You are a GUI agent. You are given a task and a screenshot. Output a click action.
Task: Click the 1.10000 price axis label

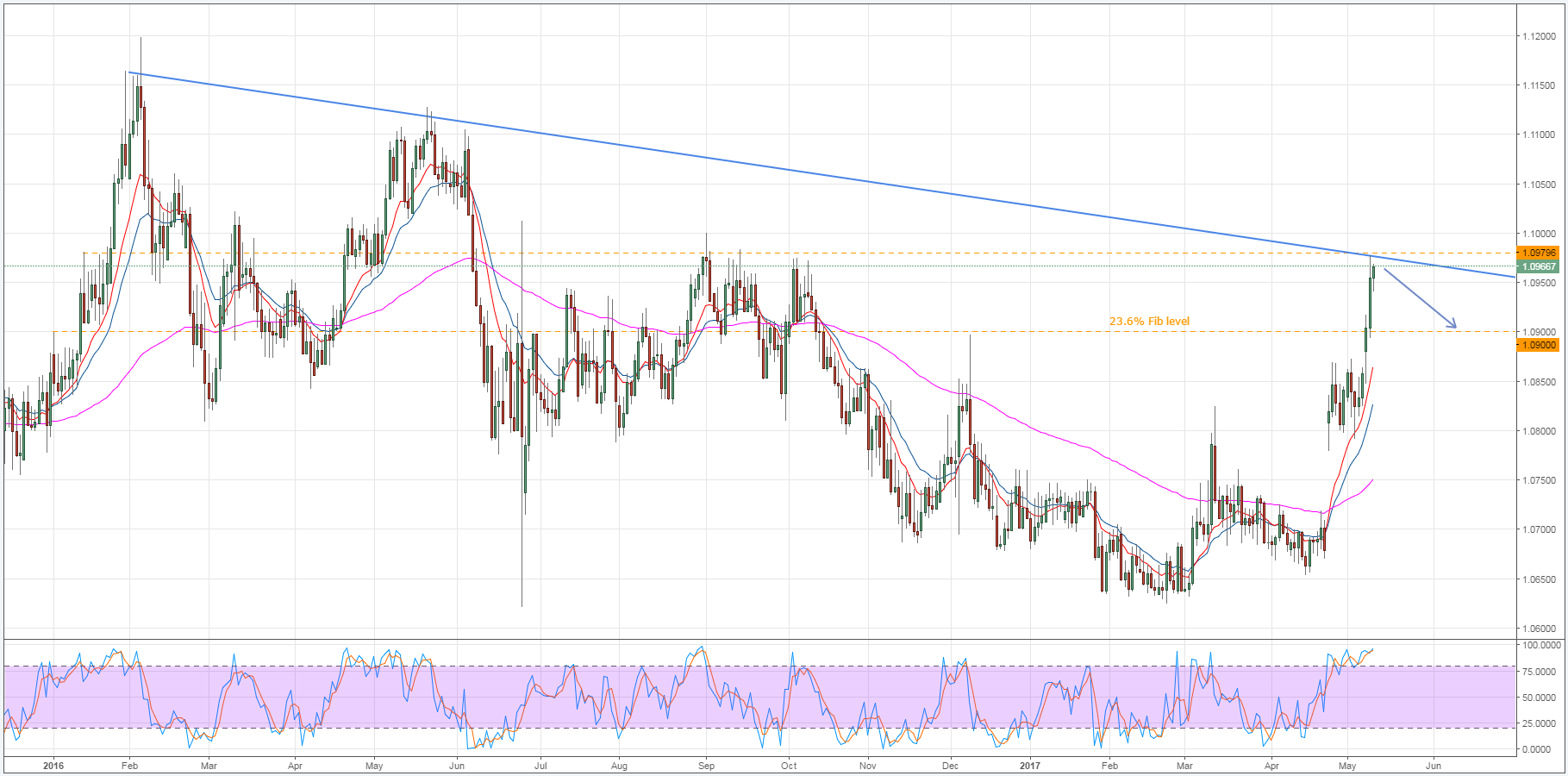[1540, 234]
